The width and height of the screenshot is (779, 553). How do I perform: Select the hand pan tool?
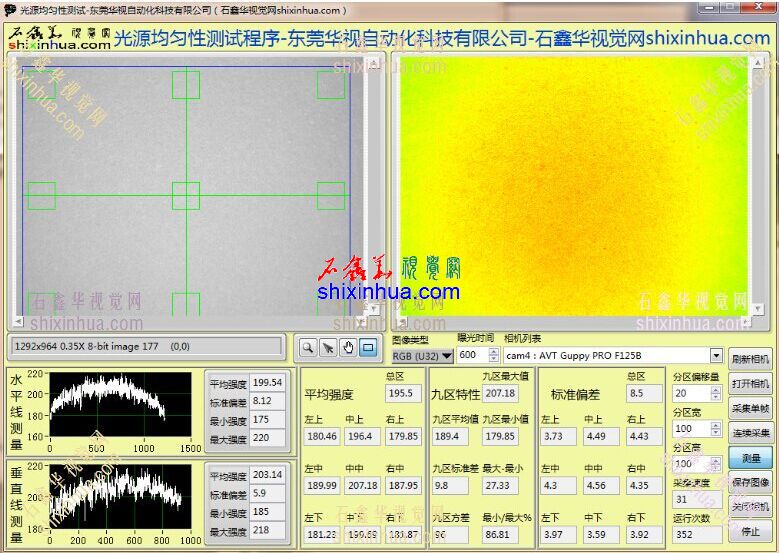point(348,348)
